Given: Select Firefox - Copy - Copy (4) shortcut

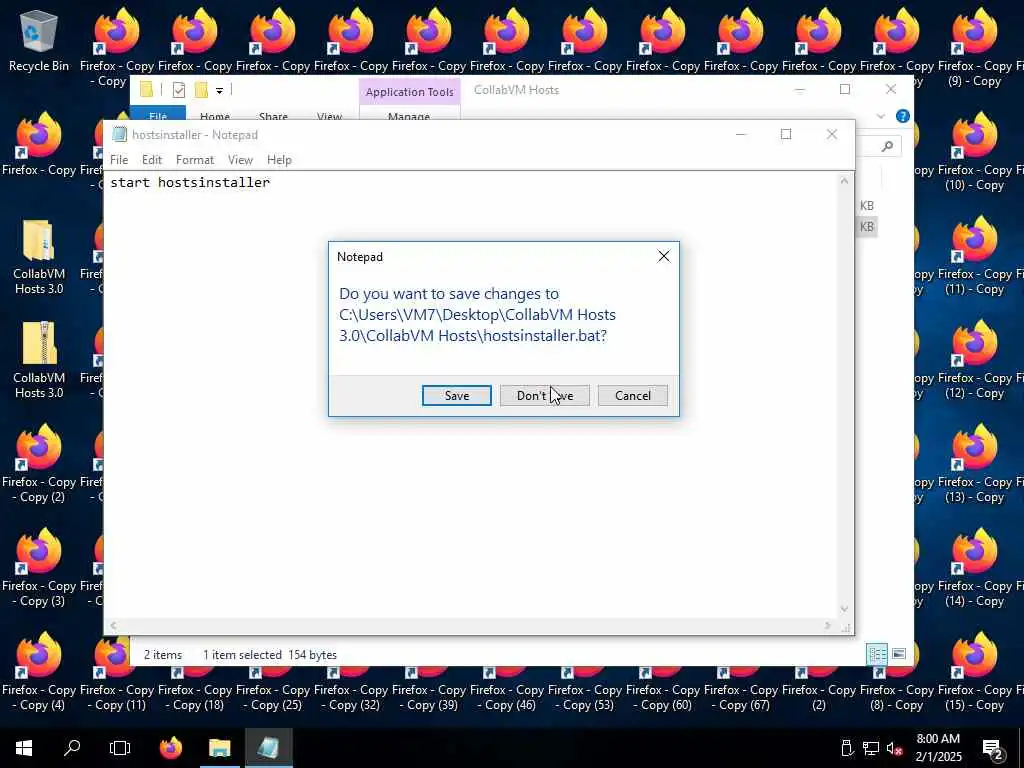Looking at the screenshot, I should (x=39, y=671).
